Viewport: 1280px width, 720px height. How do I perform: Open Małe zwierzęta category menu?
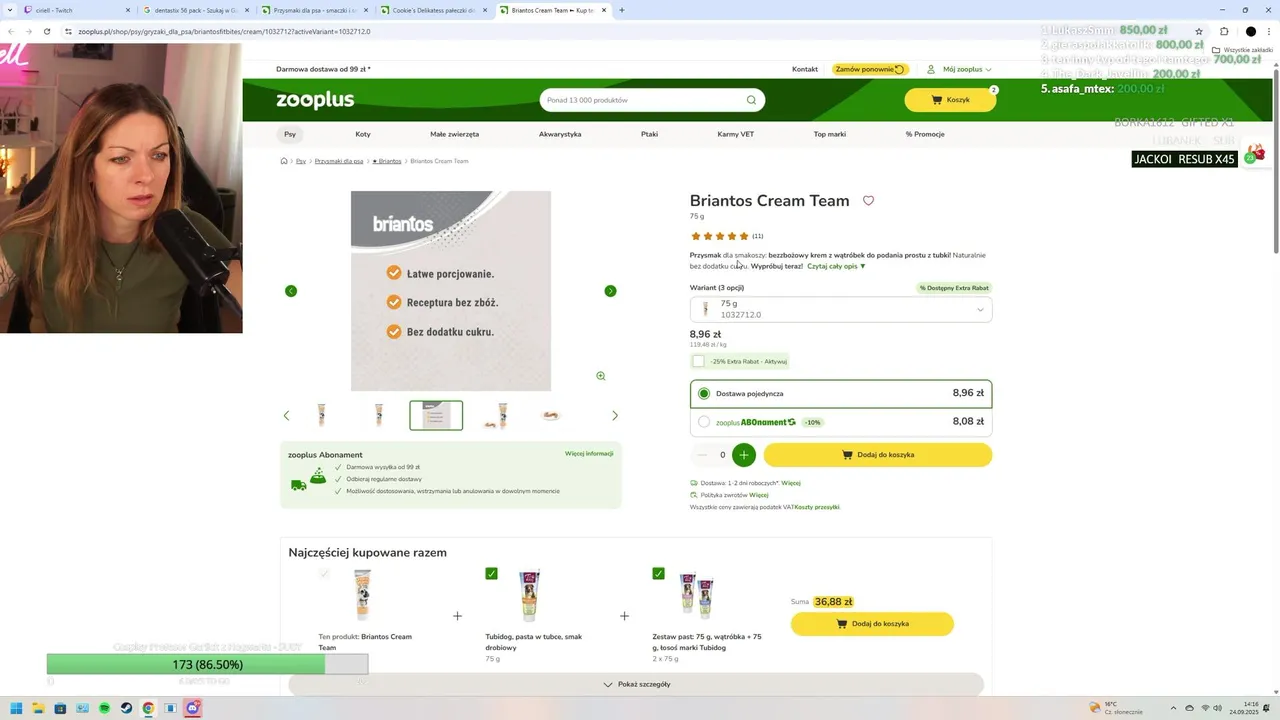coord(455,134)
